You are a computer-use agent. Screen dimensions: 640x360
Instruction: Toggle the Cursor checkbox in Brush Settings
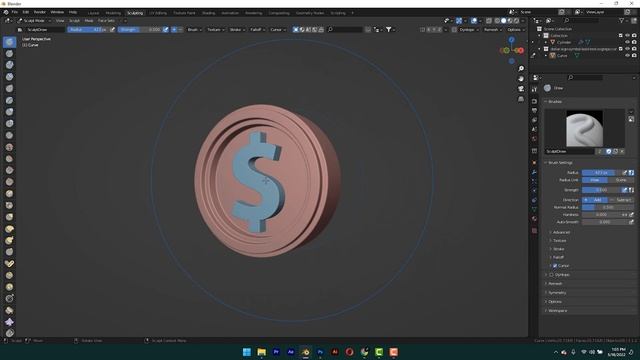click(x=555, y=266)
